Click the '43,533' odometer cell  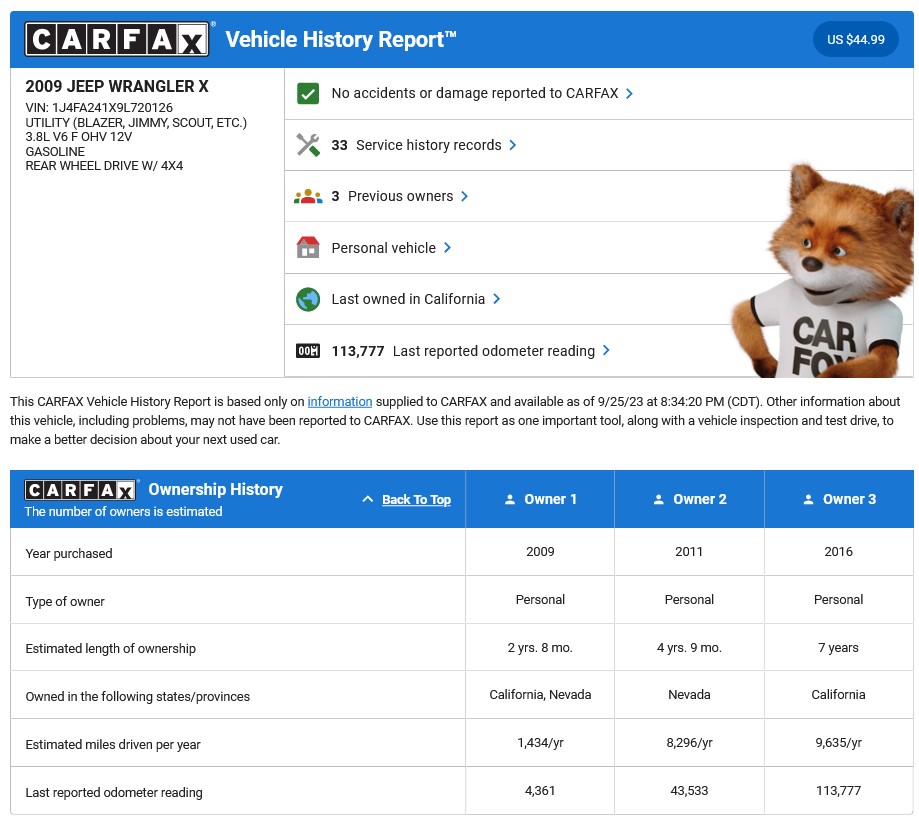pos(689,791)
